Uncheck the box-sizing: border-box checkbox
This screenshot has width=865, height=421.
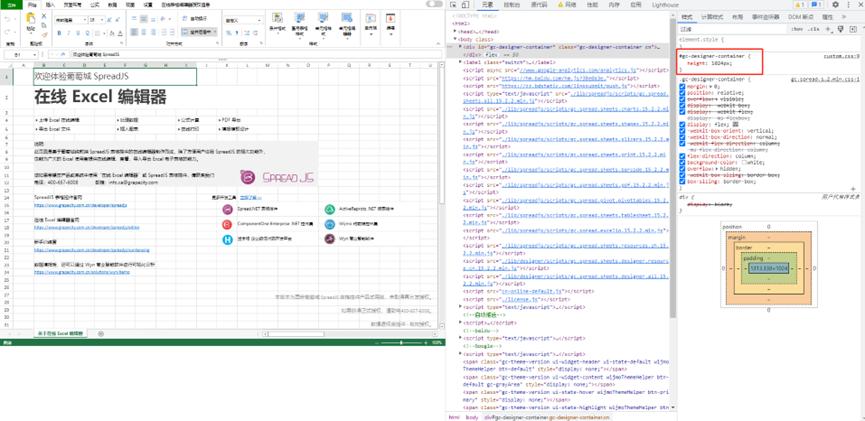pos(682,181)
